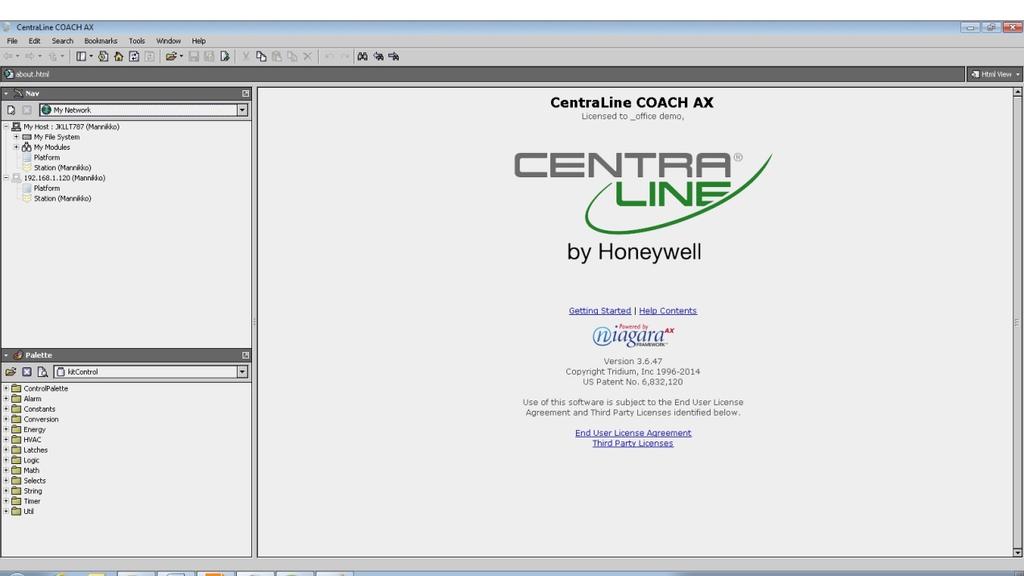The height and width of the screenshot is (576, 1024).
Task: Select Platform under 192.168.1.120
Action: [46, 188]
